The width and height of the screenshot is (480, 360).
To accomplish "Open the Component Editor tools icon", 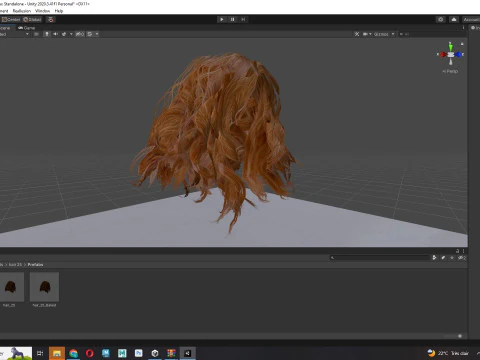I will 357,34.
